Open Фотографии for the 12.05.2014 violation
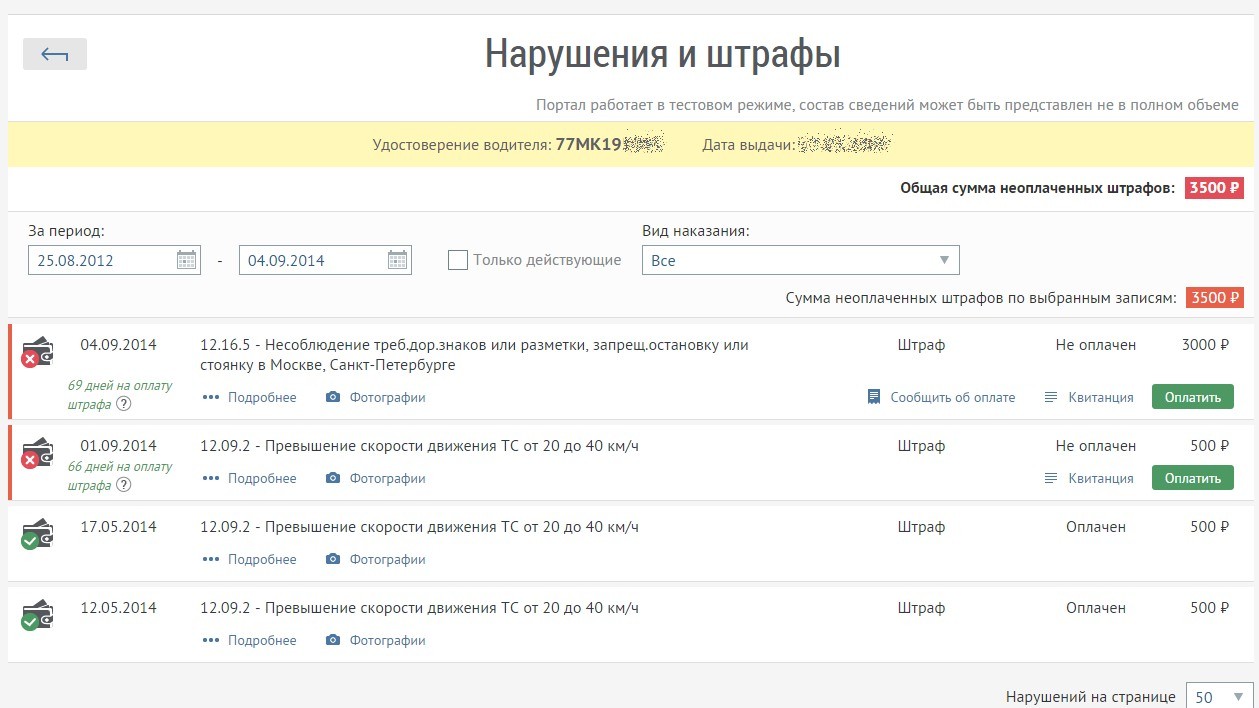1259x708 pixels. coord(376,640)
